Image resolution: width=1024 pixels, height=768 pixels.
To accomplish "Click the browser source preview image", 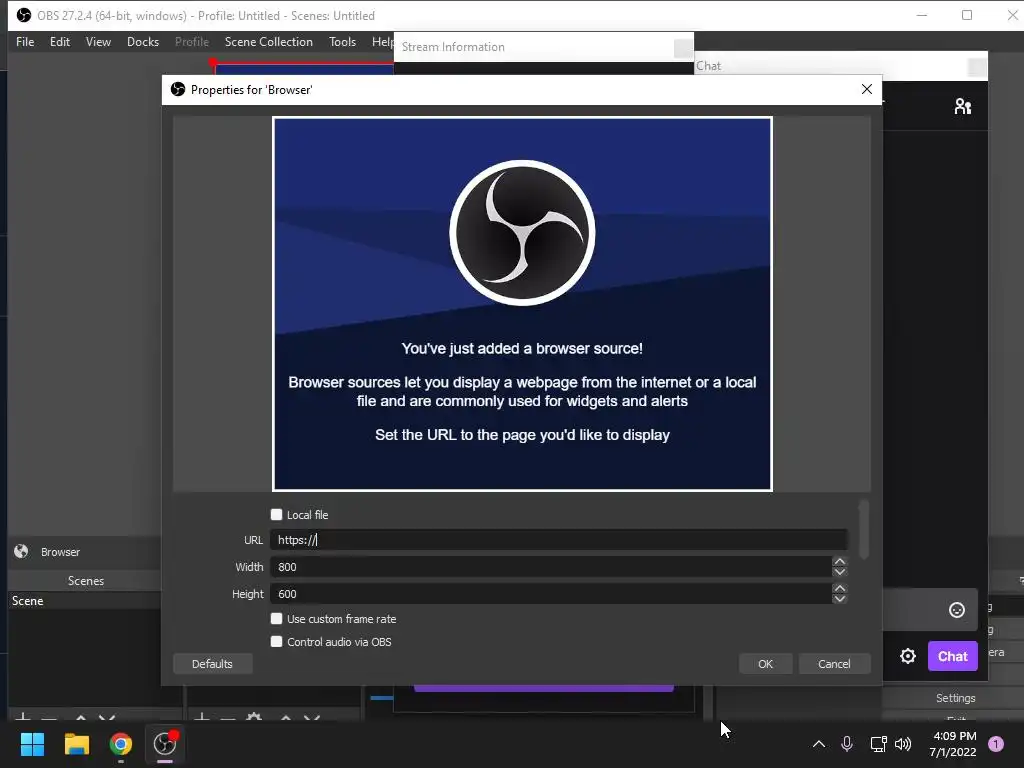I will (522, 304).
